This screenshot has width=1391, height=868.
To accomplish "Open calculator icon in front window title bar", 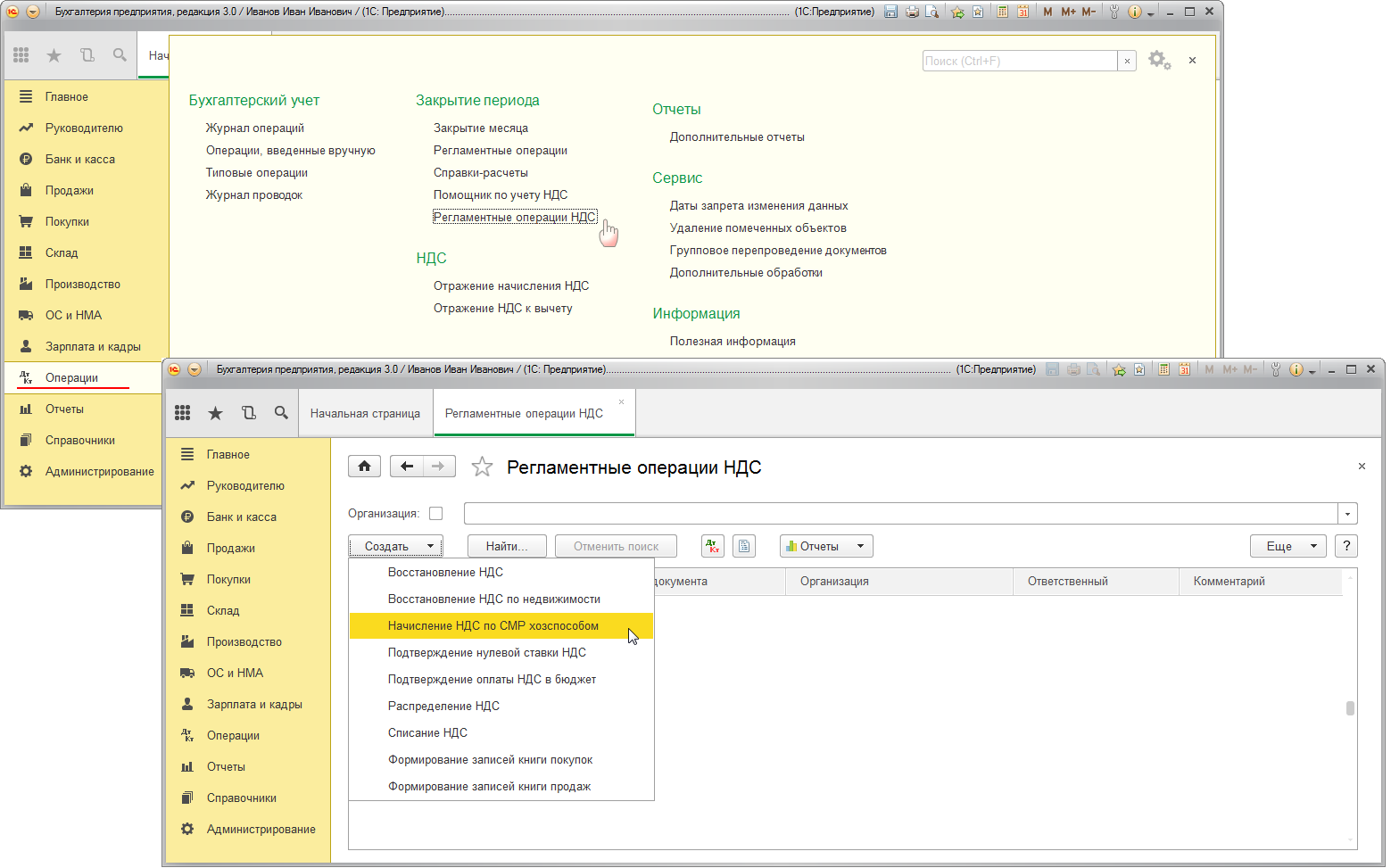I will pyautogui.click(x=1164, y=369).
